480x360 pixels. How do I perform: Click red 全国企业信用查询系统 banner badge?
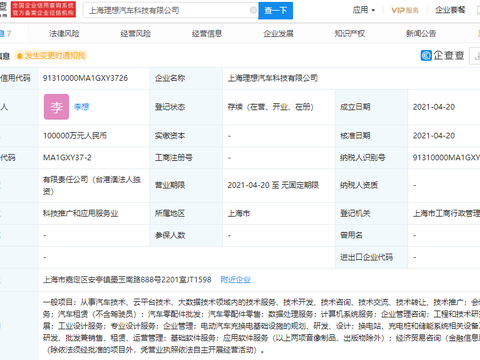(43, 9)
